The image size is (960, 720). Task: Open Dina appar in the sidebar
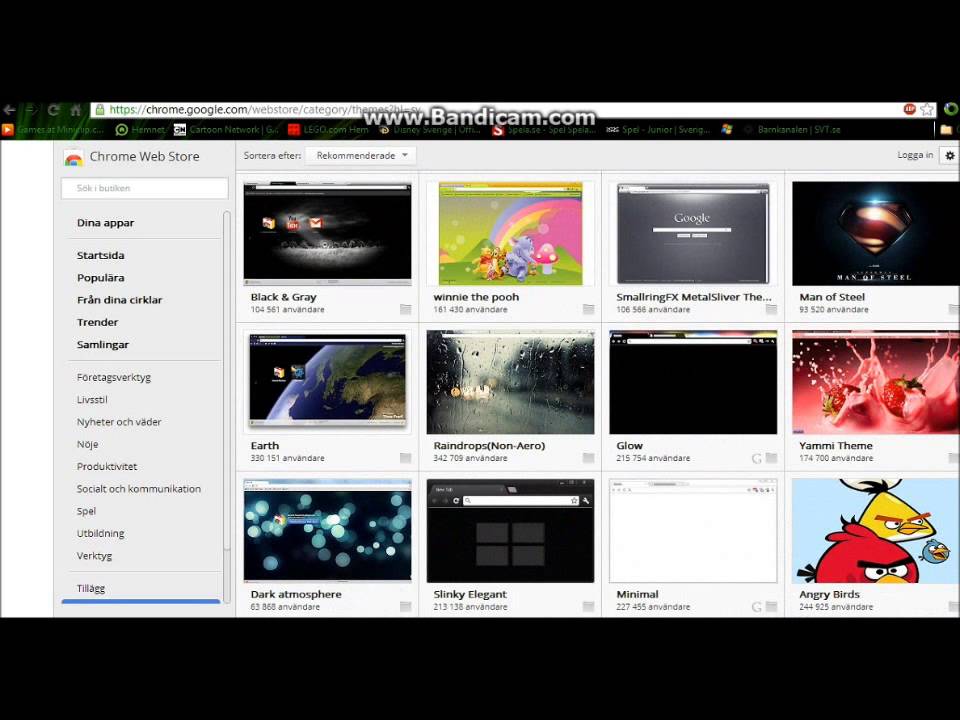click(105, 223)
